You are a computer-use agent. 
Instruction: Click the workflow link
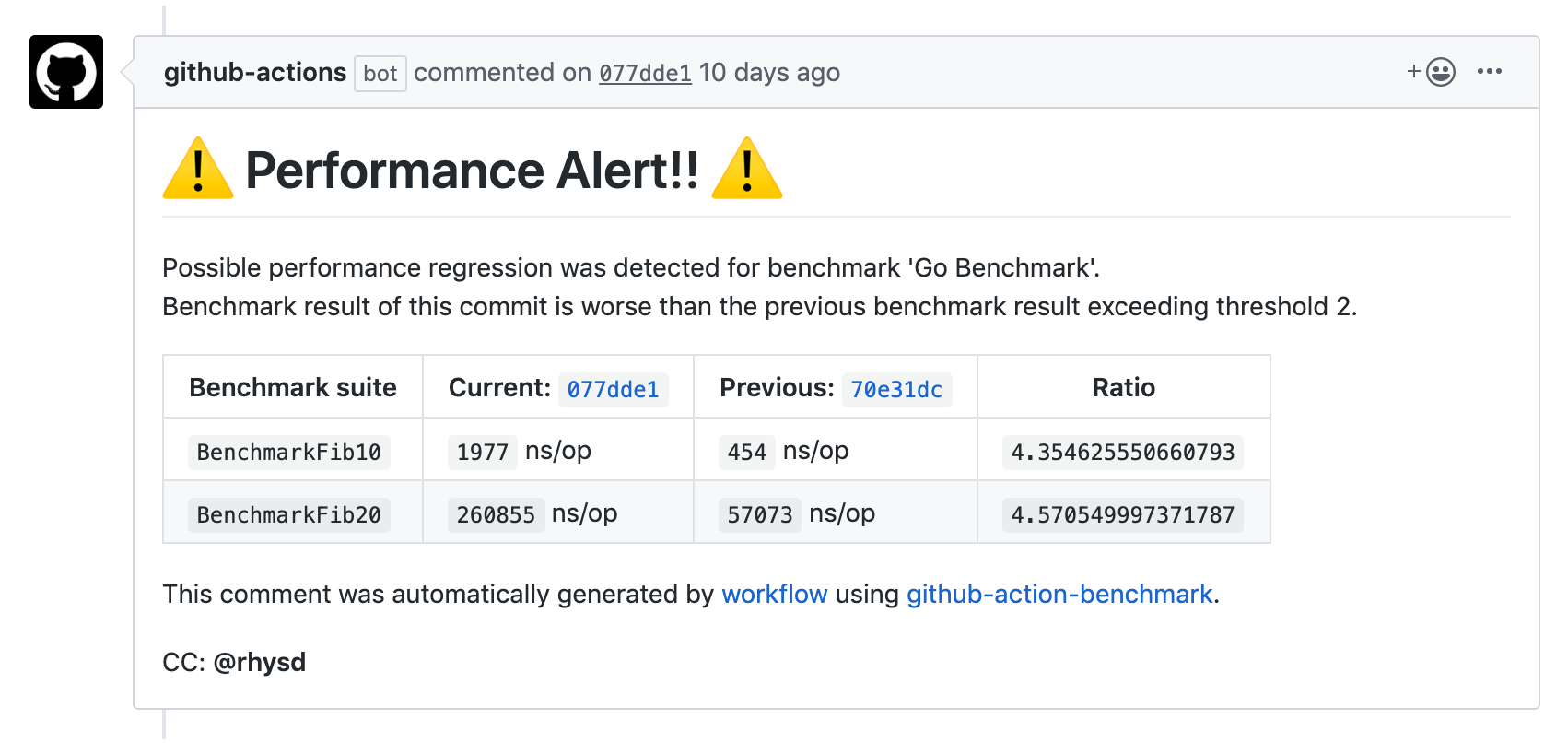click(x=774, y=595)
